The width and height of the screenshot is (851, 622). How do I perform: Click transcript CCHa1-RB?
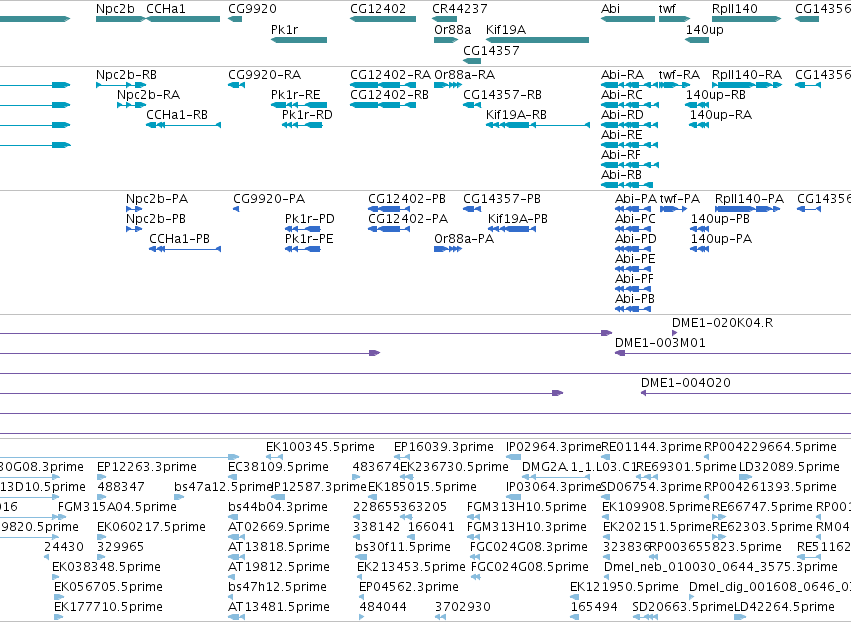(183, 125)
